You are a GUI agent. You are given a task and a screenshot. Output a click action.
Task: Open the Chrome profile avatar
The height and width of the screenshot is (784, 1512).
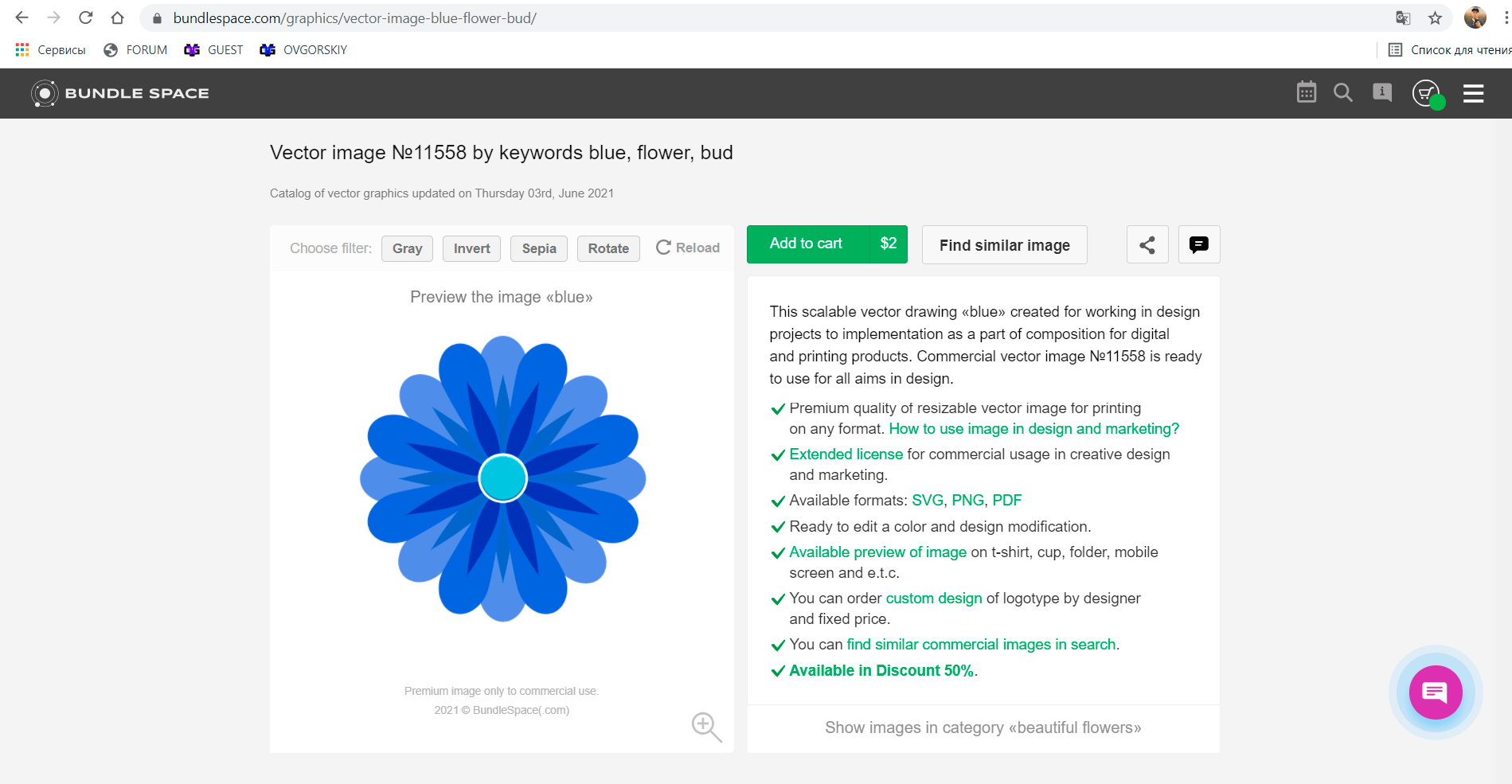point(1475,18)
